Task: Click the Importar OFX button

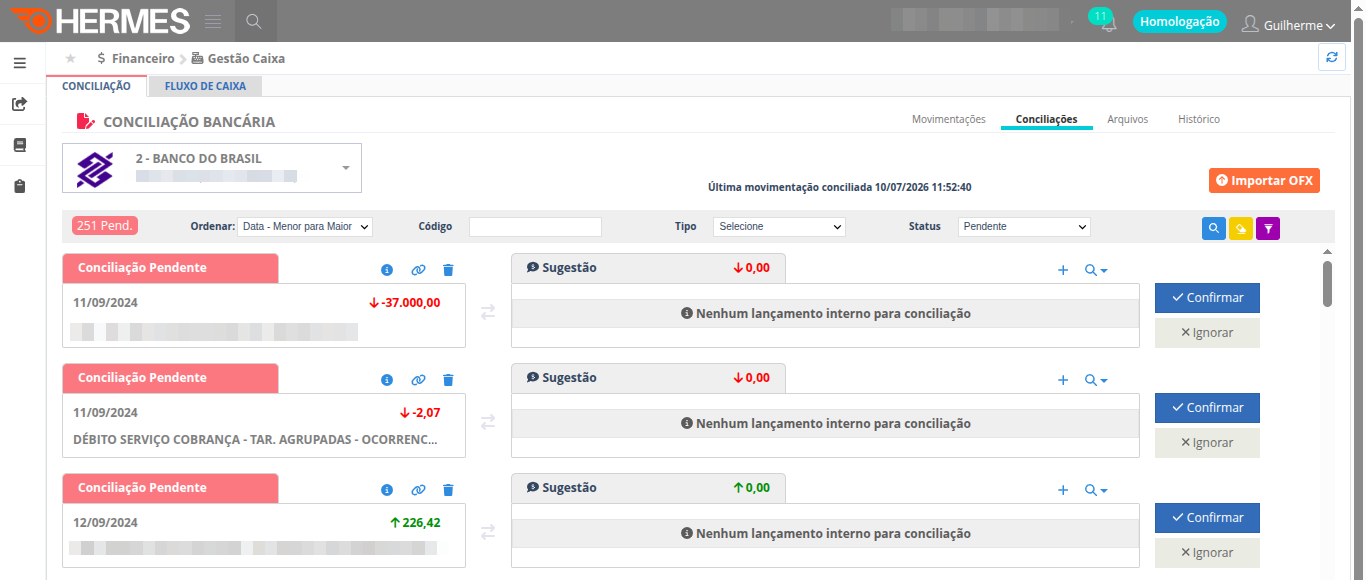Action: (1264, 181)
